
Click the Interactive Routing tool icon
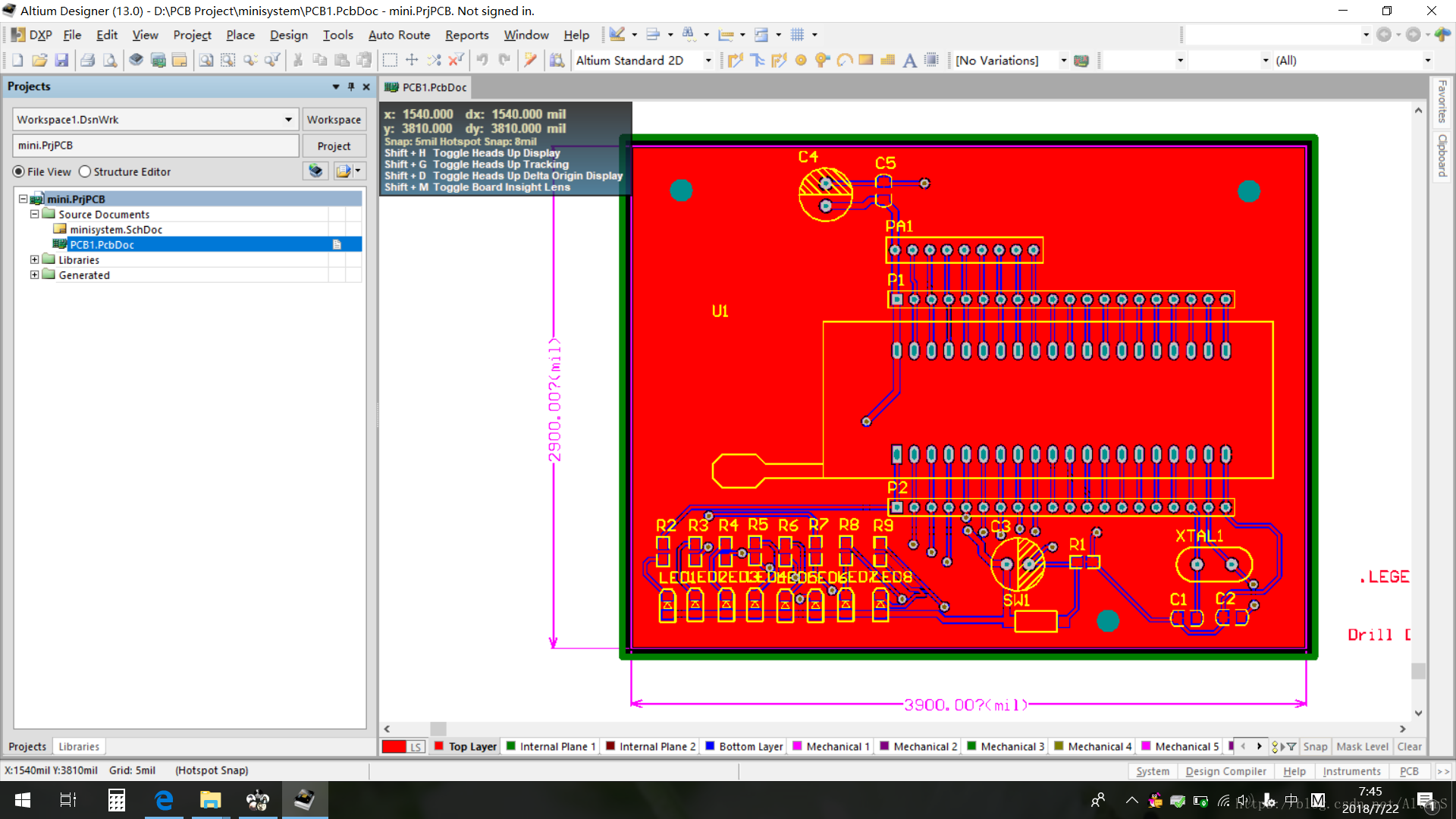click(x=735, y=61)
